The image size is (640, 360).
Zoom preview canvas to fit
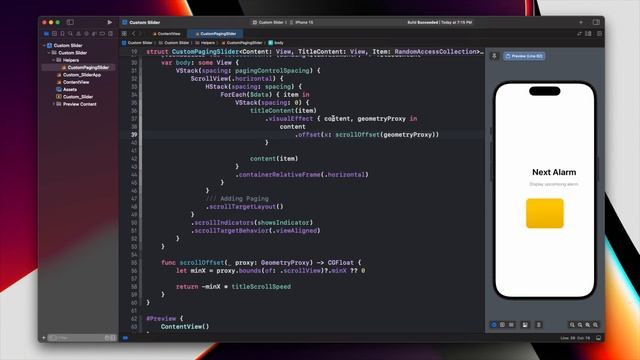pyautogui.click(x=588, y=325)
